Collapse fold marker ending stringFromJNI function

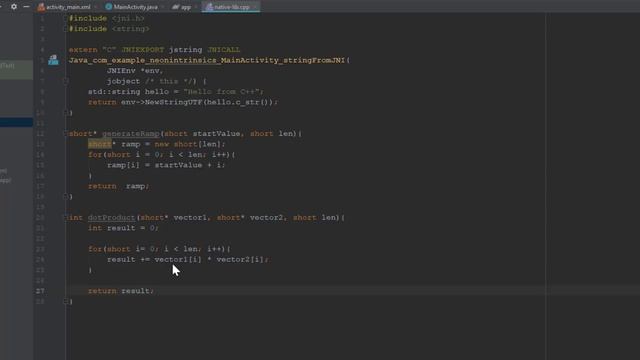(65, 113)
